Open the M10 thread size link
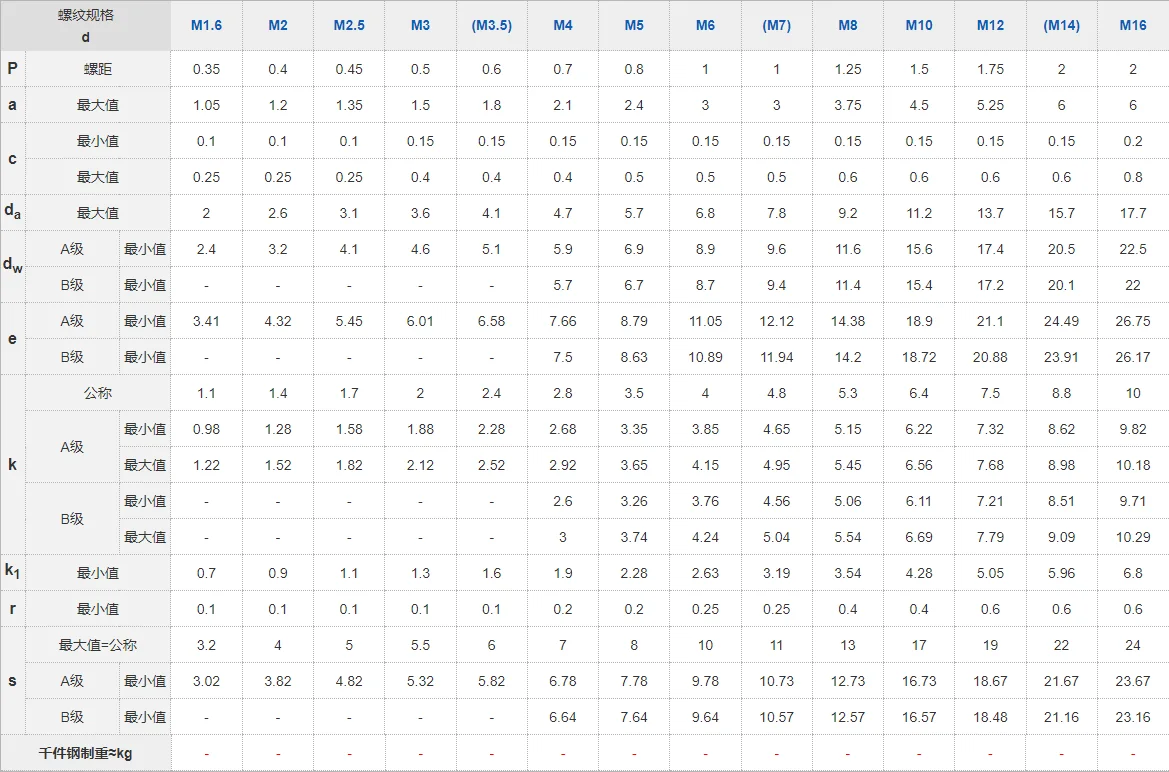 click(919, 25)
